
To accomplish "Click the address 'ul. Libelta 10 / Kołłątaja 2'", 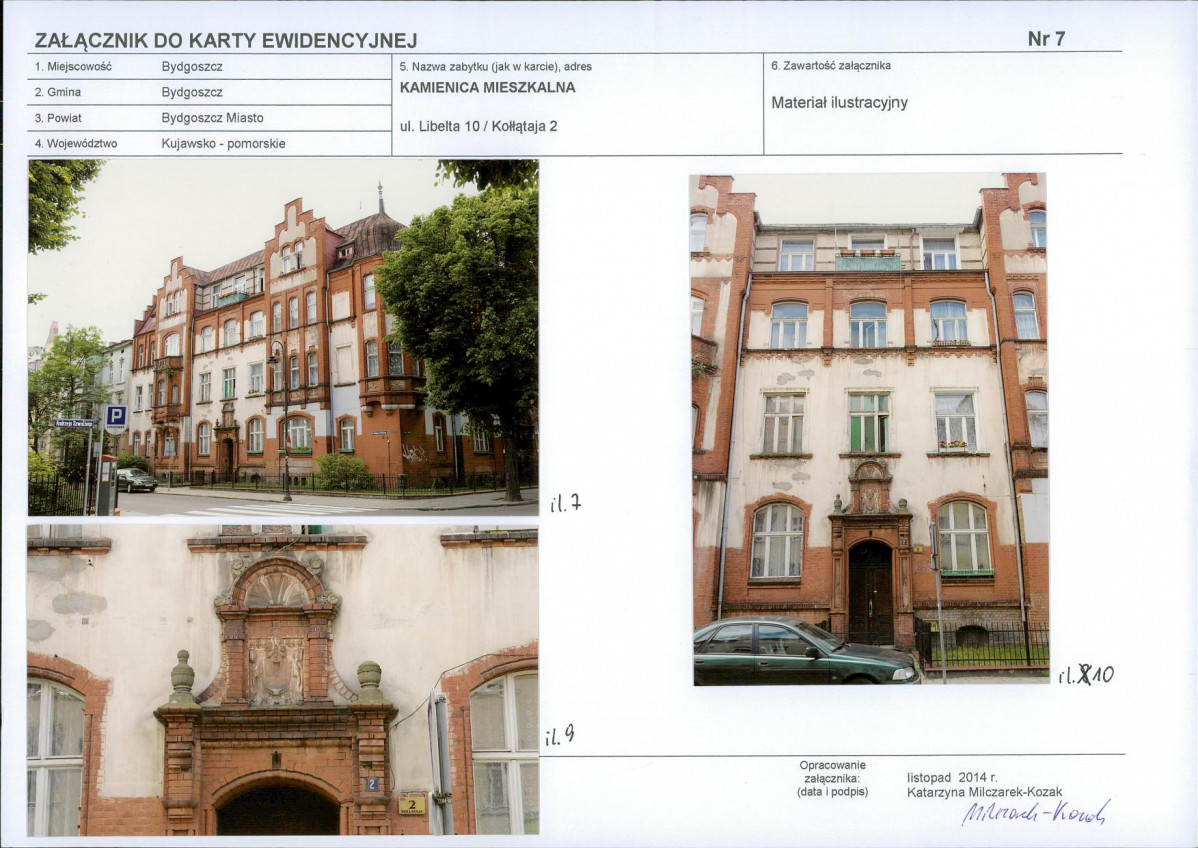I will pos(478,127).
